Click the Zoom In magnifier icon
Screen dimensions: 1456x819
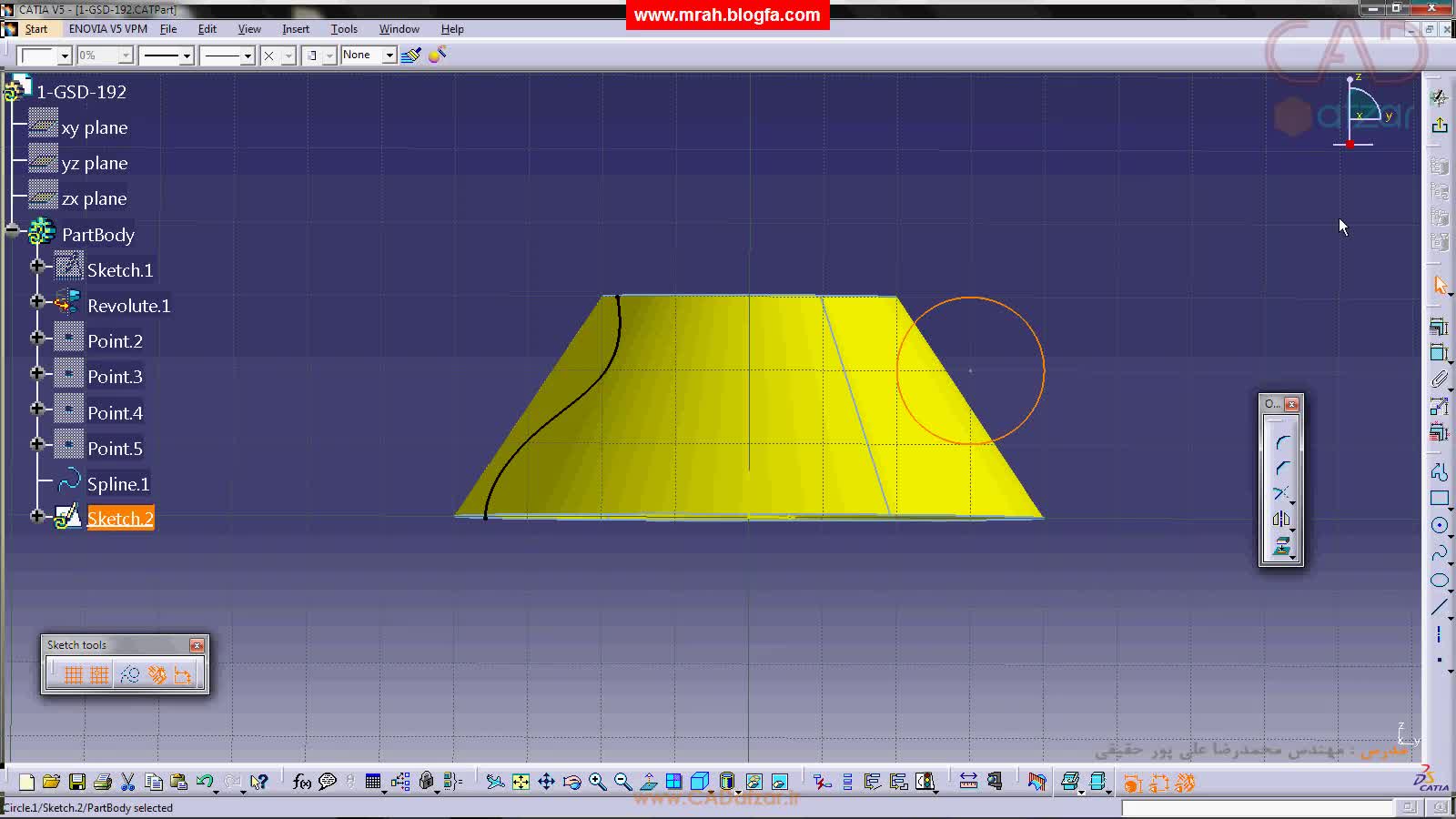[x=597, y=782]
